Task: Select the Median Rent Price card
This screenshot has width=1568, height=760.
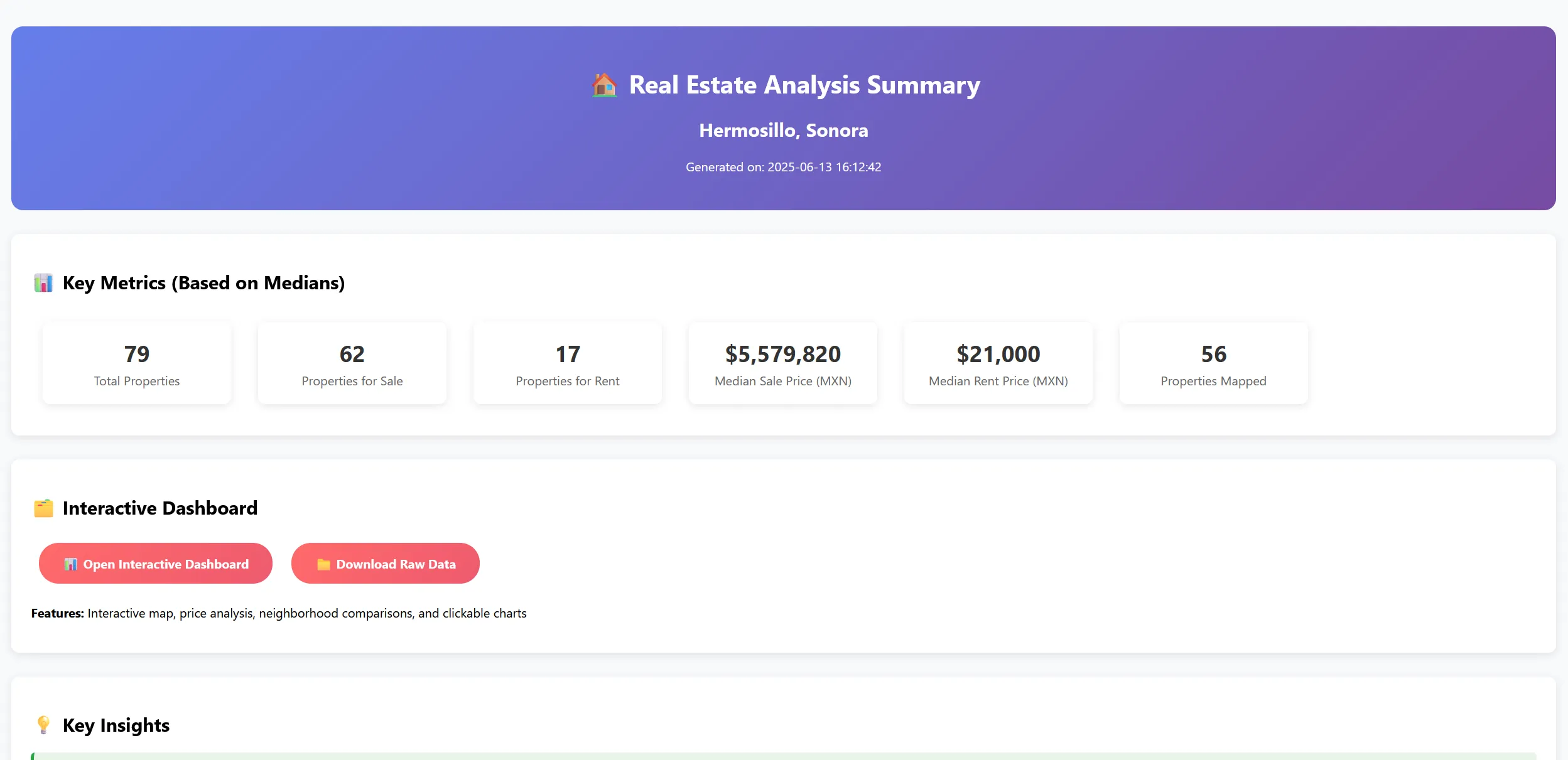Action: [998, 363]
